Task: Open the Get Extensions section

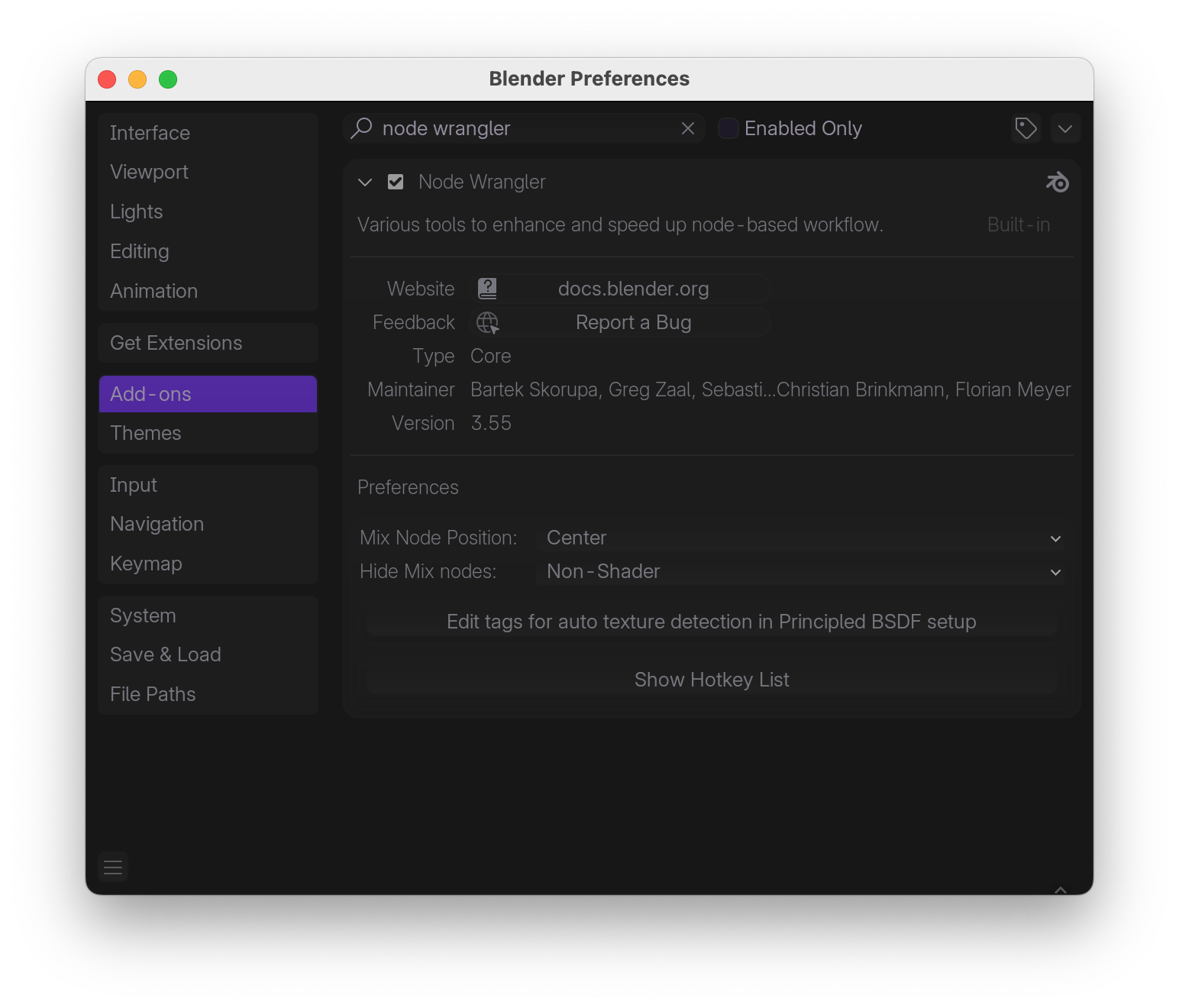Action: [208, 343]
